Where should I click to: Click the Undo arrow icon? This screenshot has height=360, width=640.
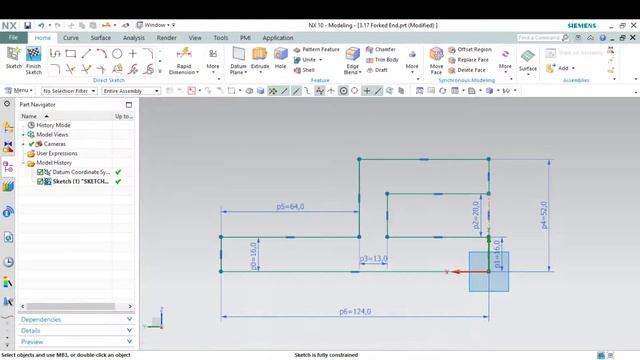41,25
